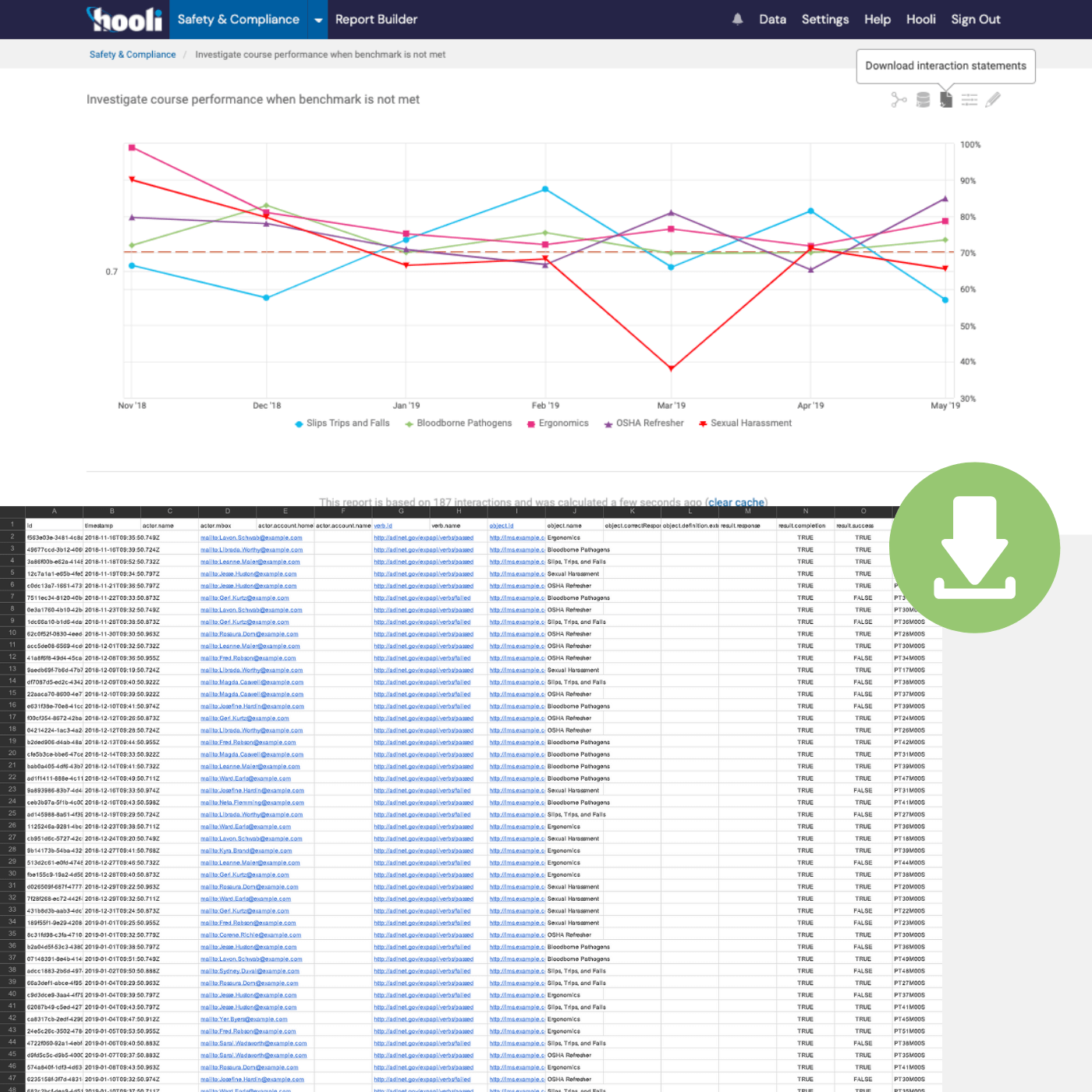
Task: Hide the Ergonomics series in the legend
Action: (x=557, y=423)
